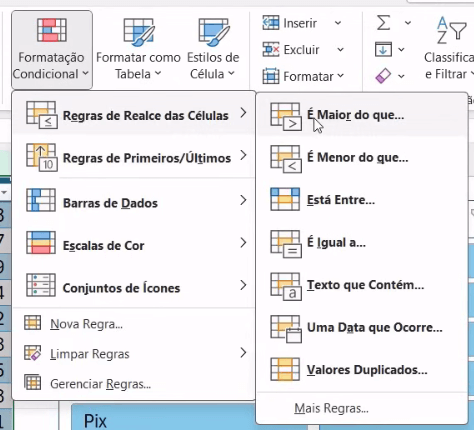Choose Texto que Contém... rule

[x=362, y=285]
